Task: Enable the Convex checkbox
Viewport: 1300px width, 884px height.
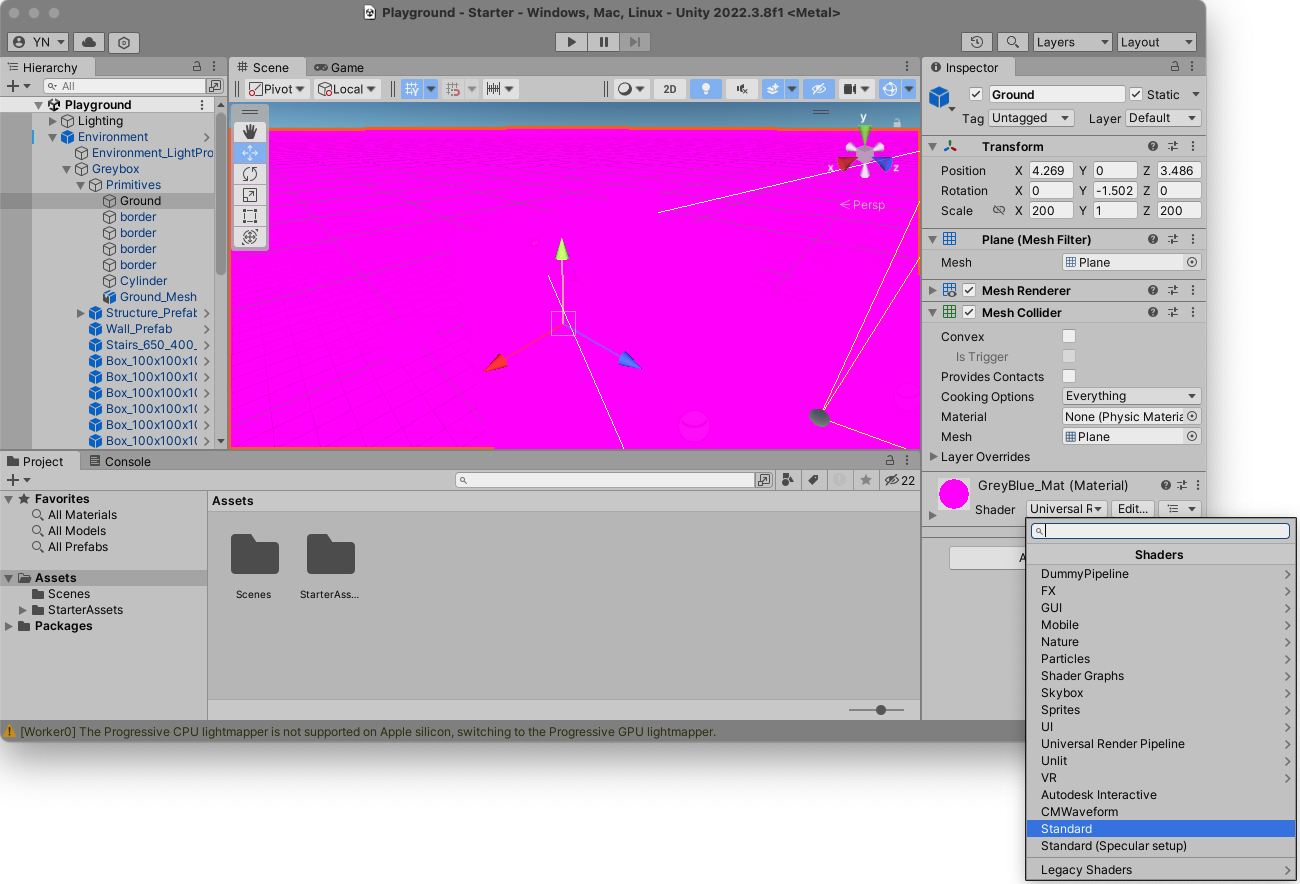Action: coord(1069,337)
